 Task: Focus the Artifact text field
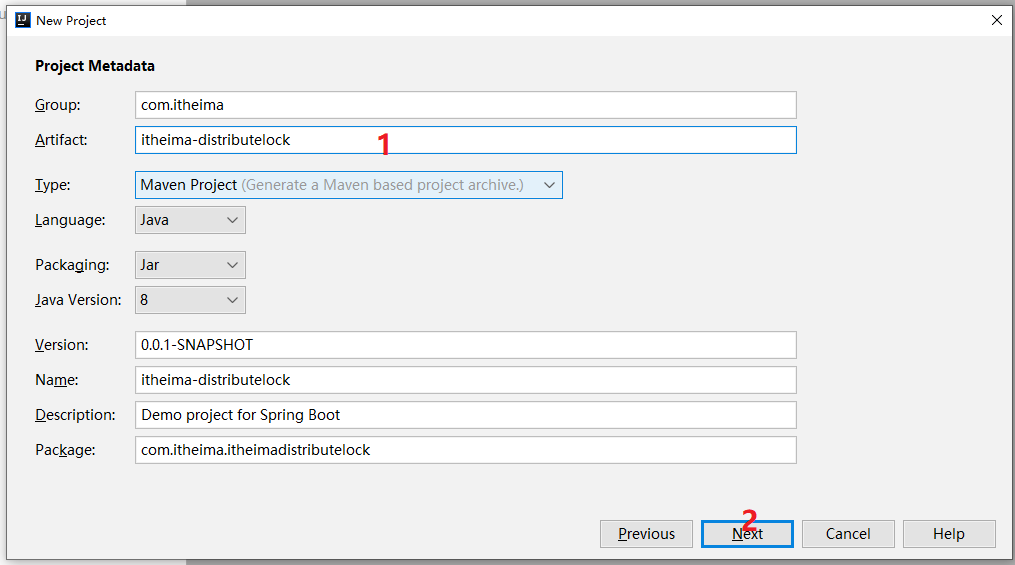click(x=465, y=140)
